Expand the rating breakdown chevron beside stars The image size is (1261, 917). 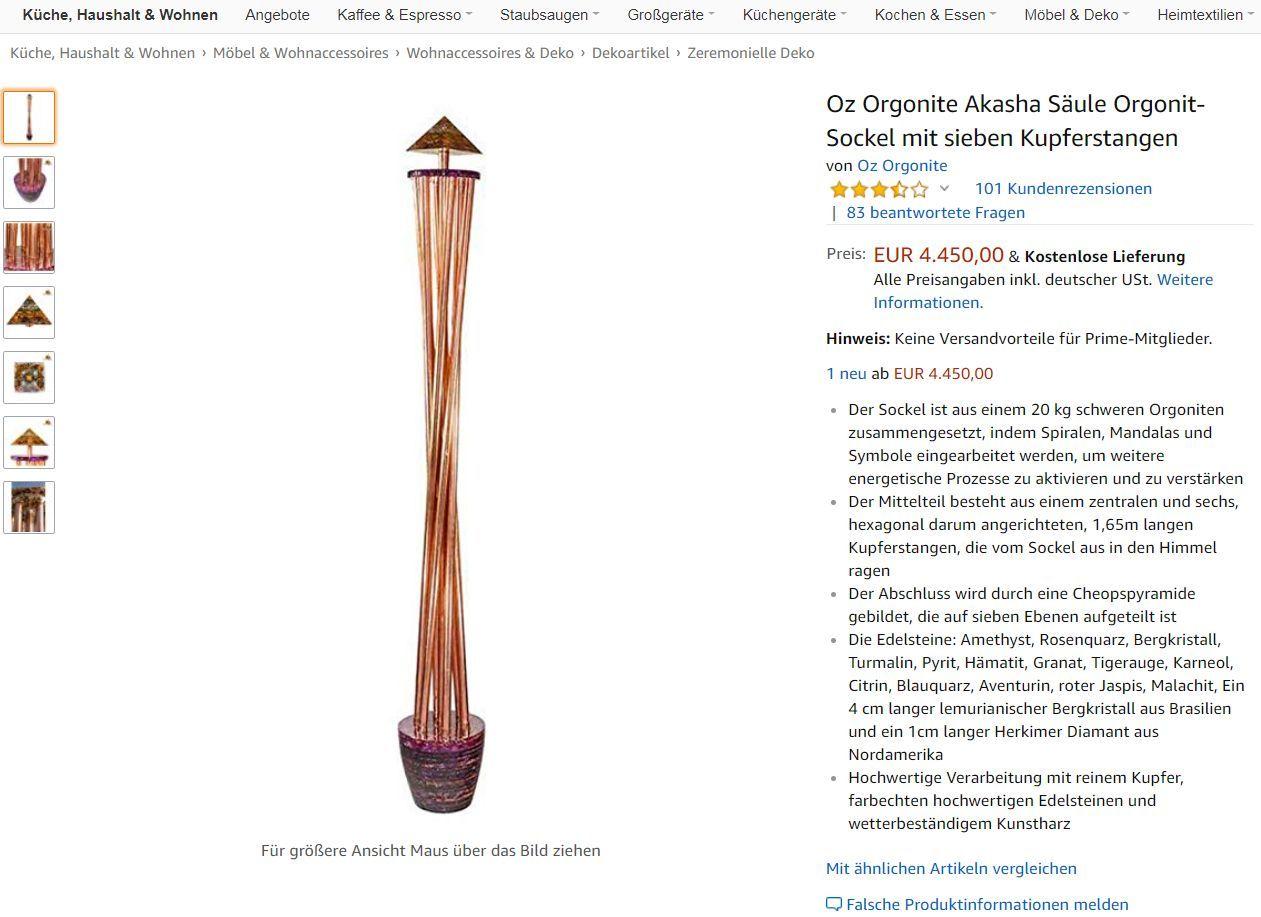(x=944, y=188)
